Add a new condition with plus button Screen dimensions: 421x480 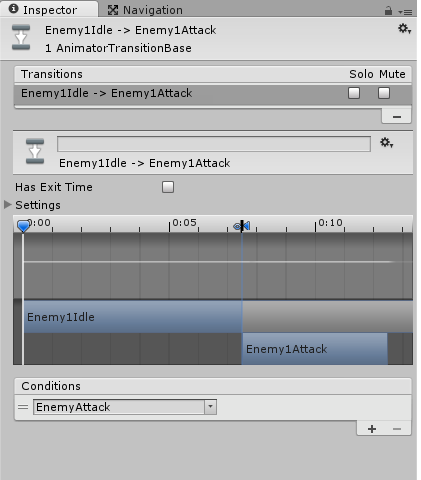pos(372,429)
